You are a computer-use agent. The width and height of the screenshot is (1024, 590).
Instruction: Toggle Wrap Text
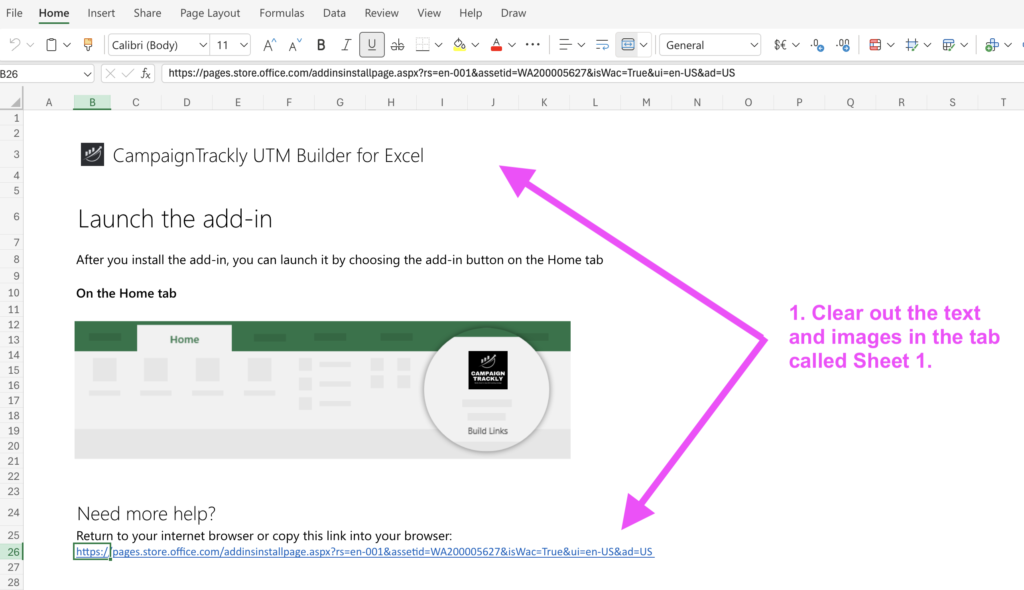pyautogui.click(x=602, y=45)
